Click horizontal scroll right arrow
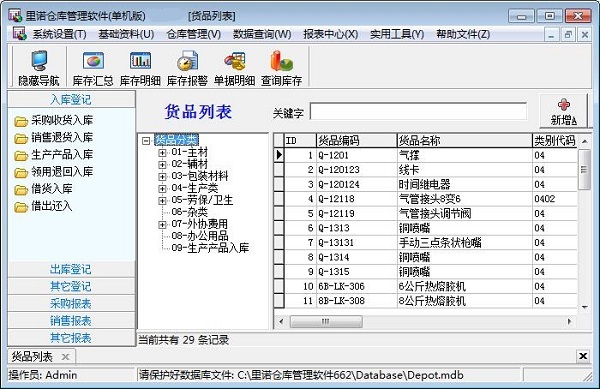600x389 pixels. (x=569, y=321)
